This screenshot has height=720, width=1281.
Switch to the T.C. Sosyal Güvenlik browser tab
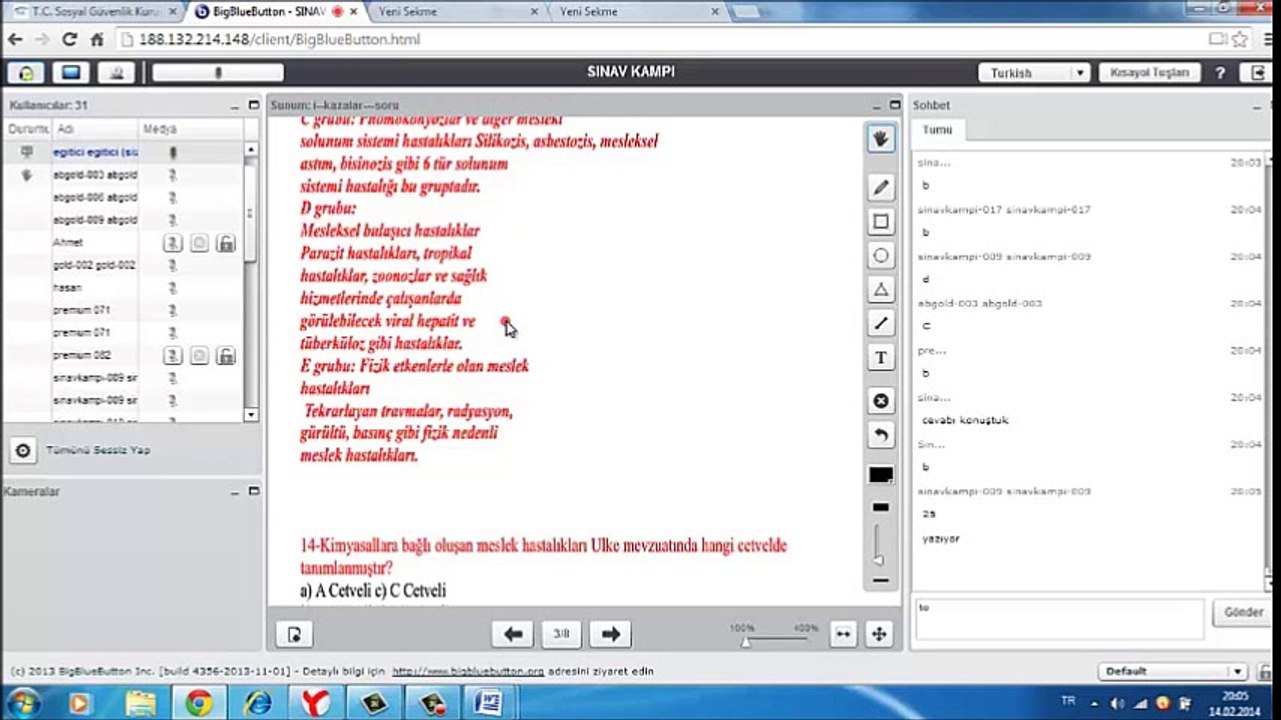click(x=98, y=12)
